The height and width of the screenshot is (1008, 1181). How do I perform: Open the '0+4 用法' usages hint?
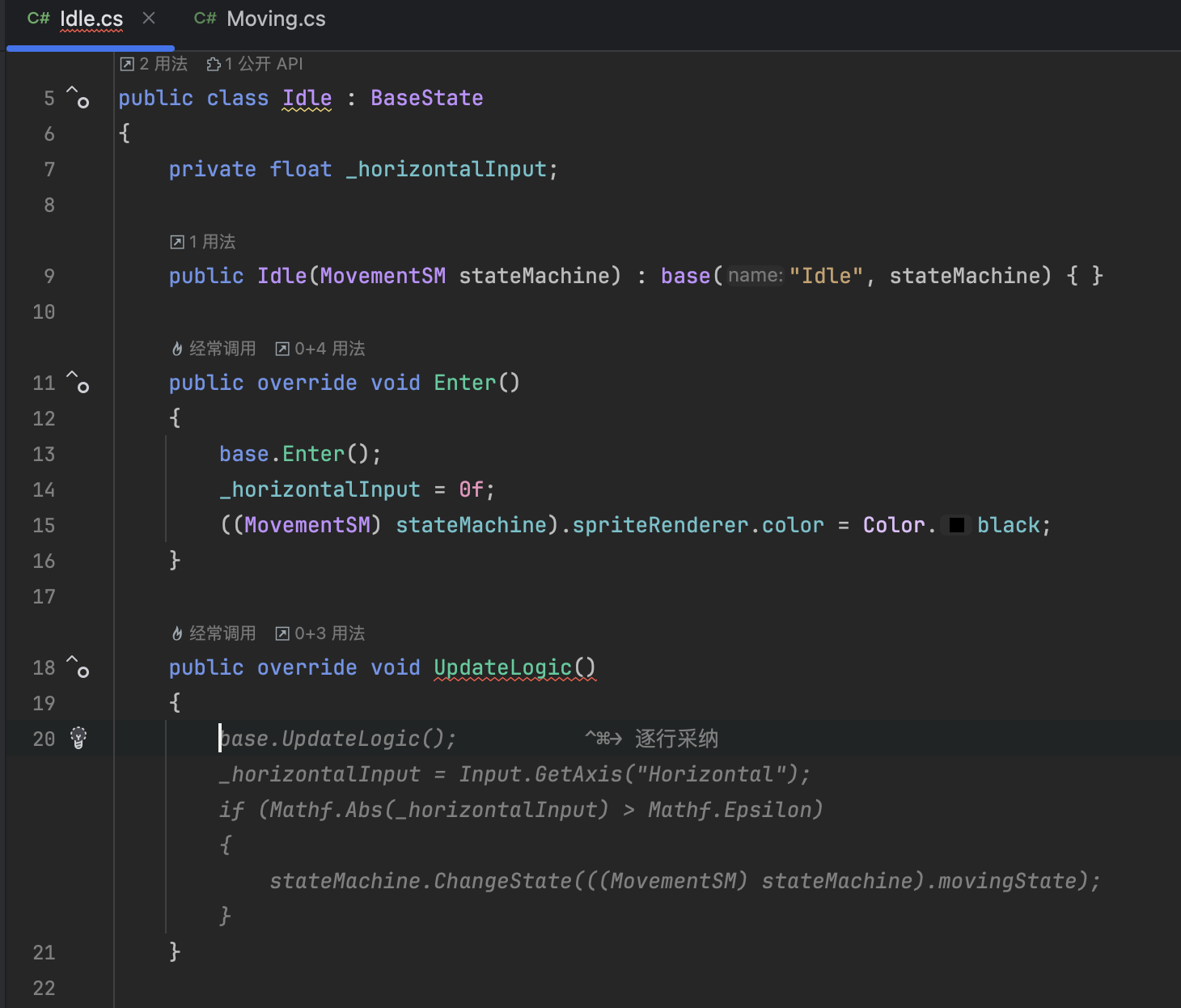tap(320, 349)
